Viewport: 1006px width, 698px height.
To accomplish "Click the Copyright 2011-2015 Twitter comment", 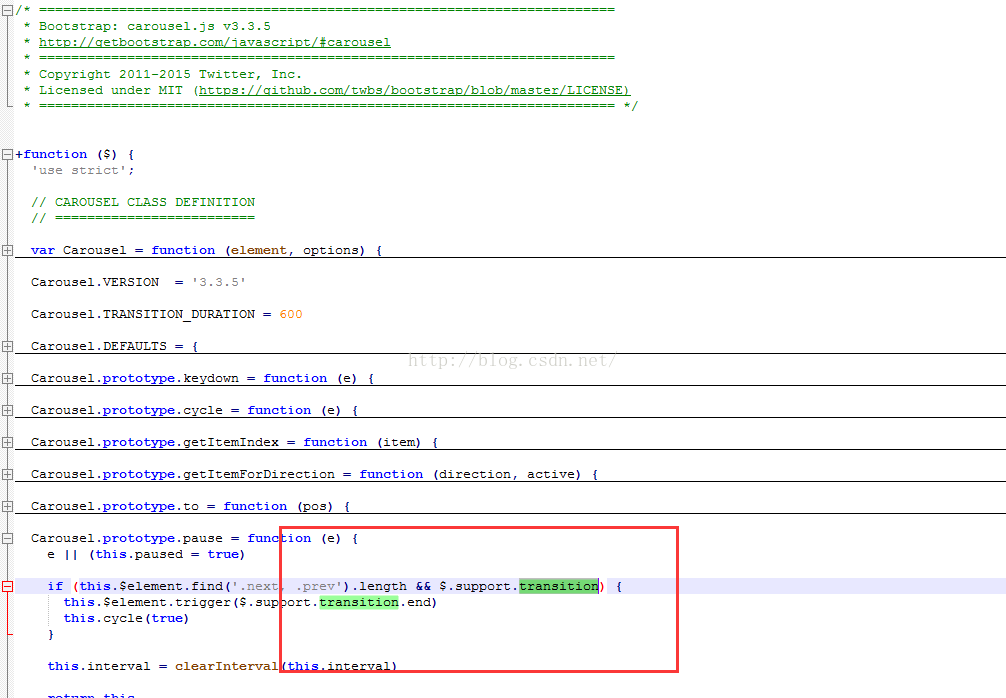I will point(170,74).
